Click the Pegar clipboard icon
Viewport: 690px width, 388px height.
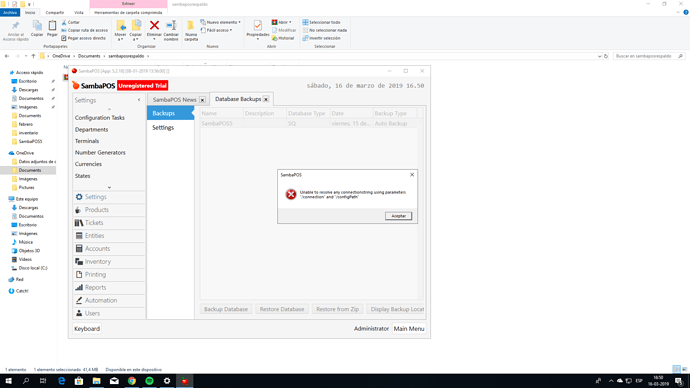pyautogui.click(x=52, y=26)
